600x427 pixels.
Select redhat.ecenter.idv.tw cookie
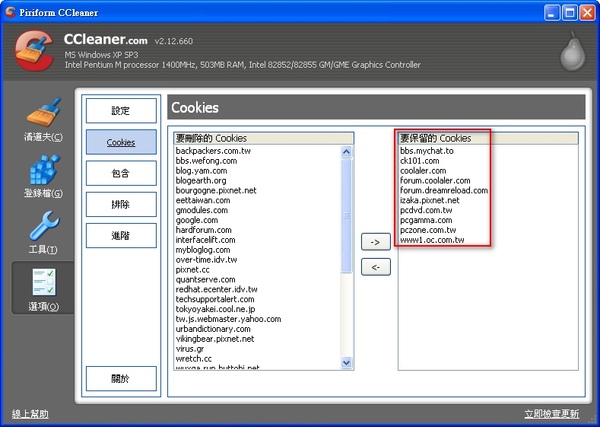click(217, 289)
